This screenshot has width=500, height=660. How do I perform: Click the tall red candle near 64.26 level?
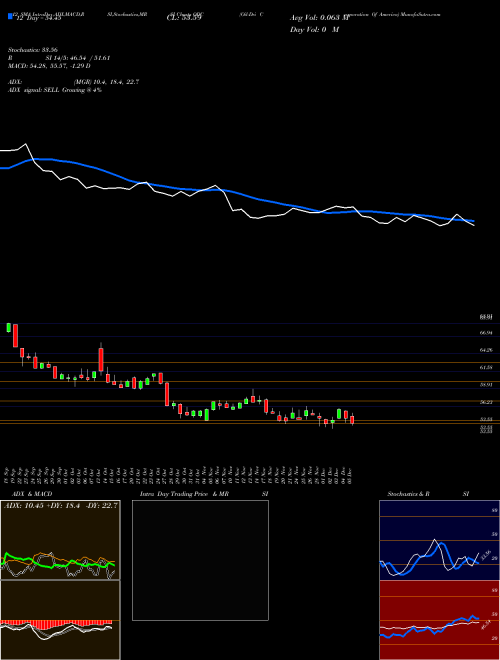(101, 360)
